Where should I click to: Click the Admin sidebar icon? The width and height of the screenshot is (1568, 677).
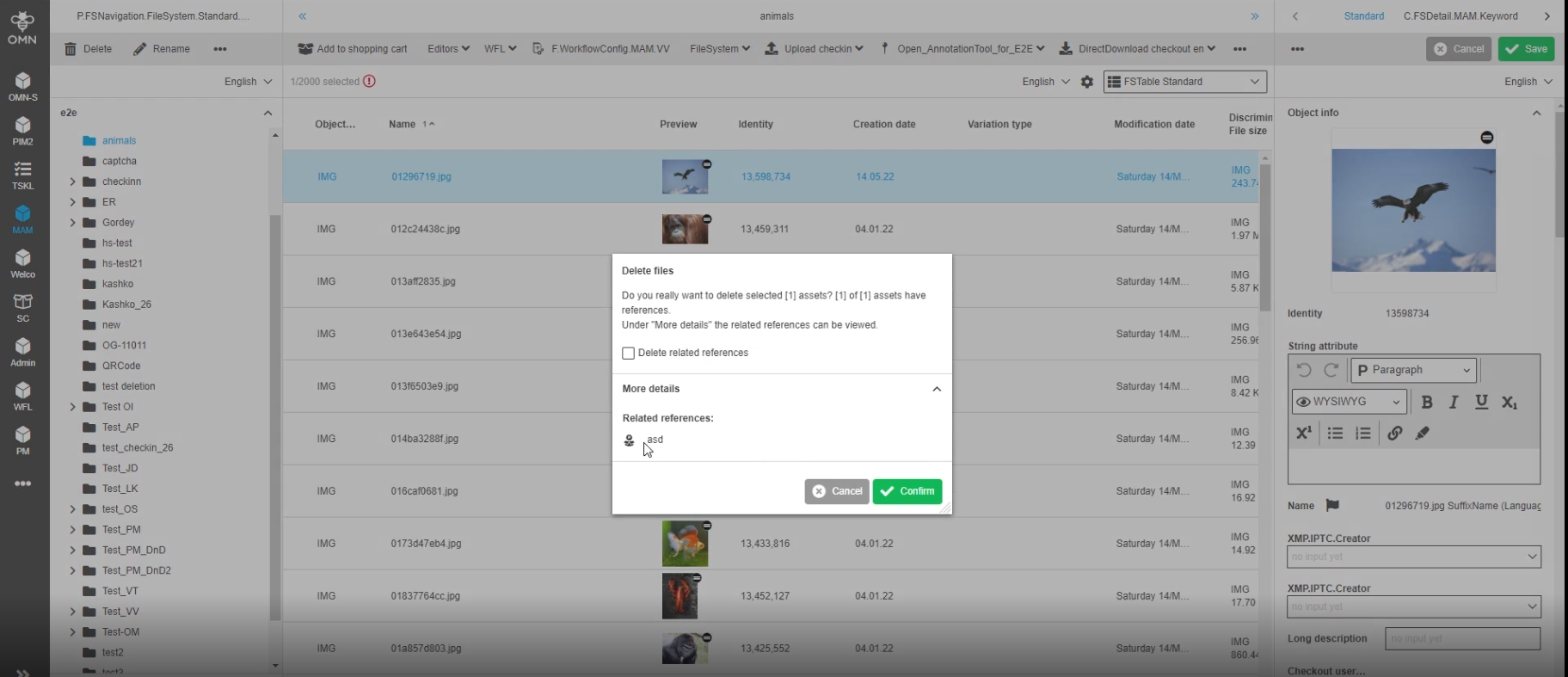coord(22,351)
